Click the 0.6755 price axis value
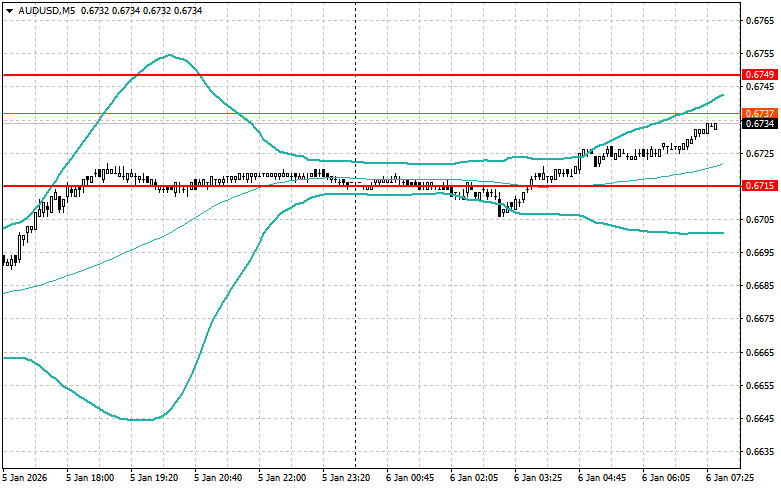 [760, 54]
